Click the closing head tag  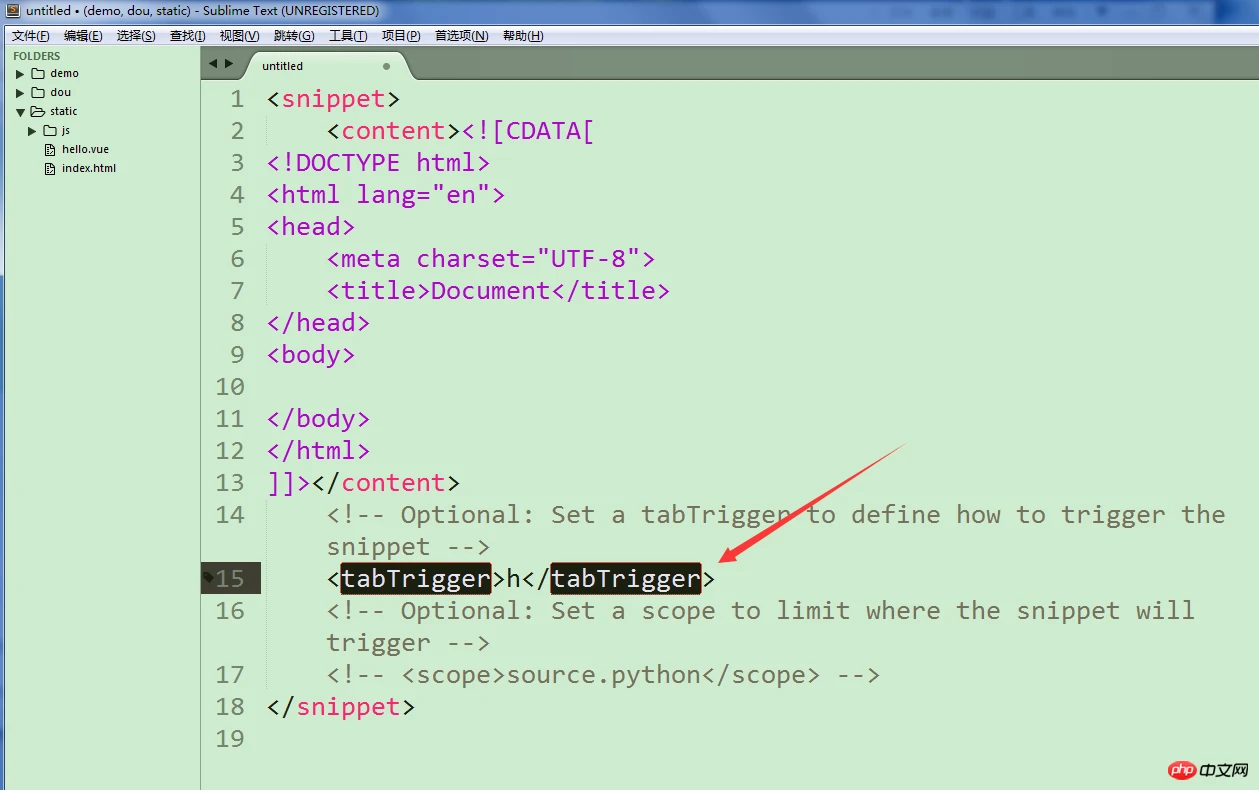318,323
